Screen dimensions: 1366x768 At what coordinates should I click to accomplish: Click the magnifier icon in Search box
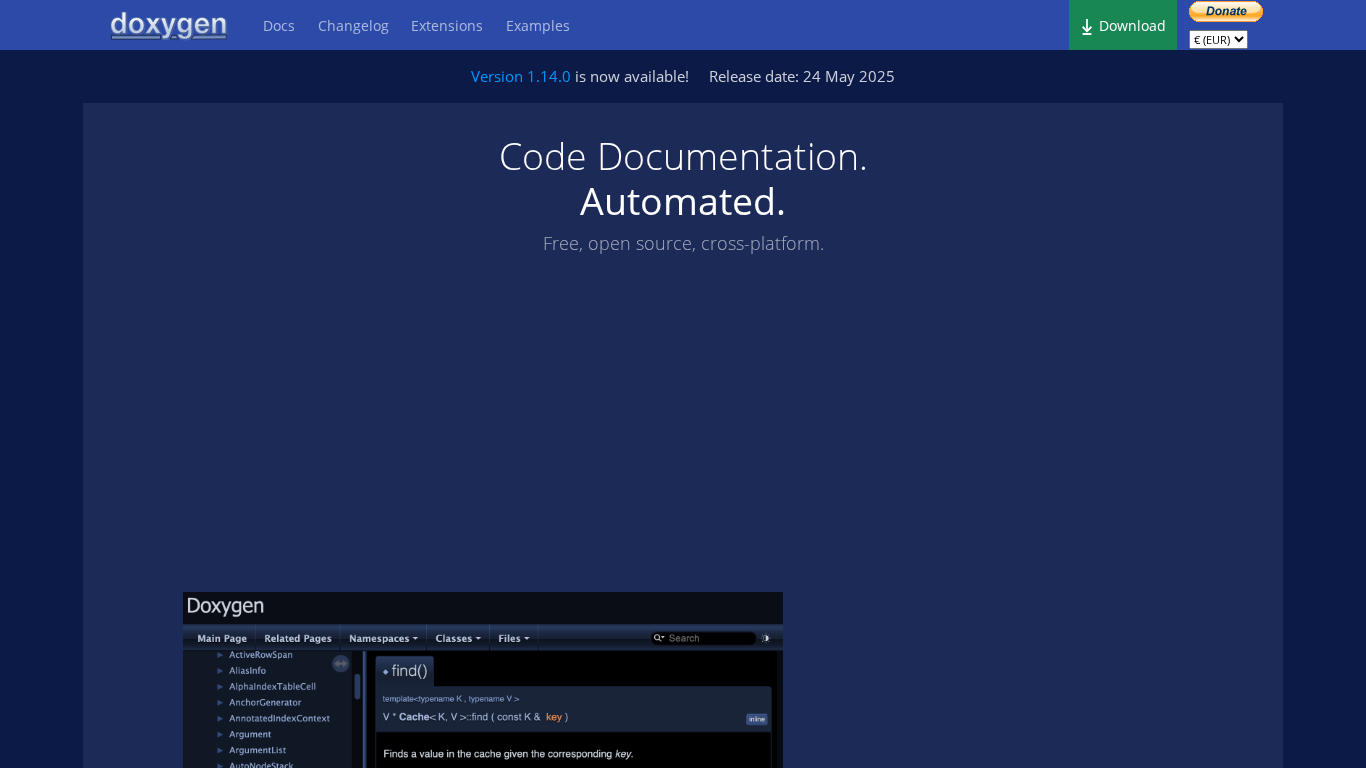[659, 638]
